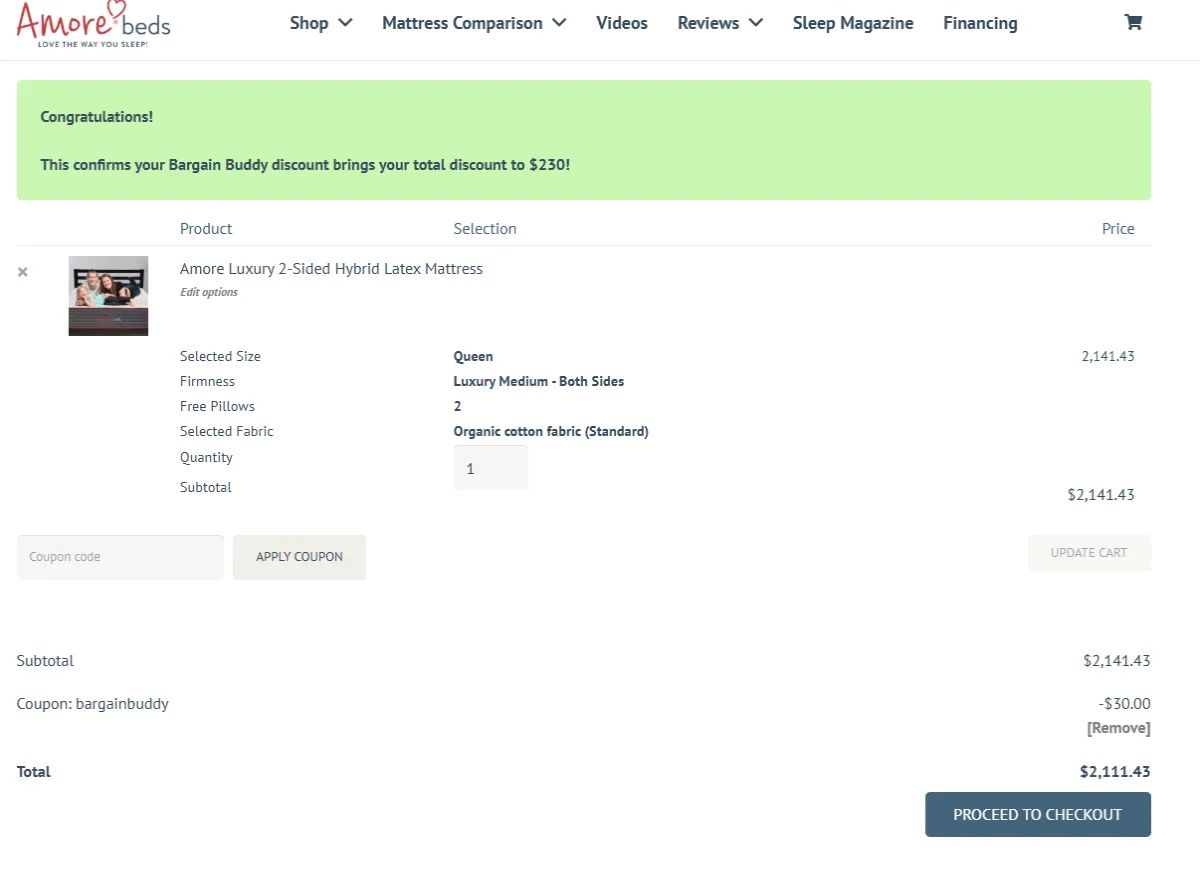Open the shopping cart icon

pos(1132,21)
